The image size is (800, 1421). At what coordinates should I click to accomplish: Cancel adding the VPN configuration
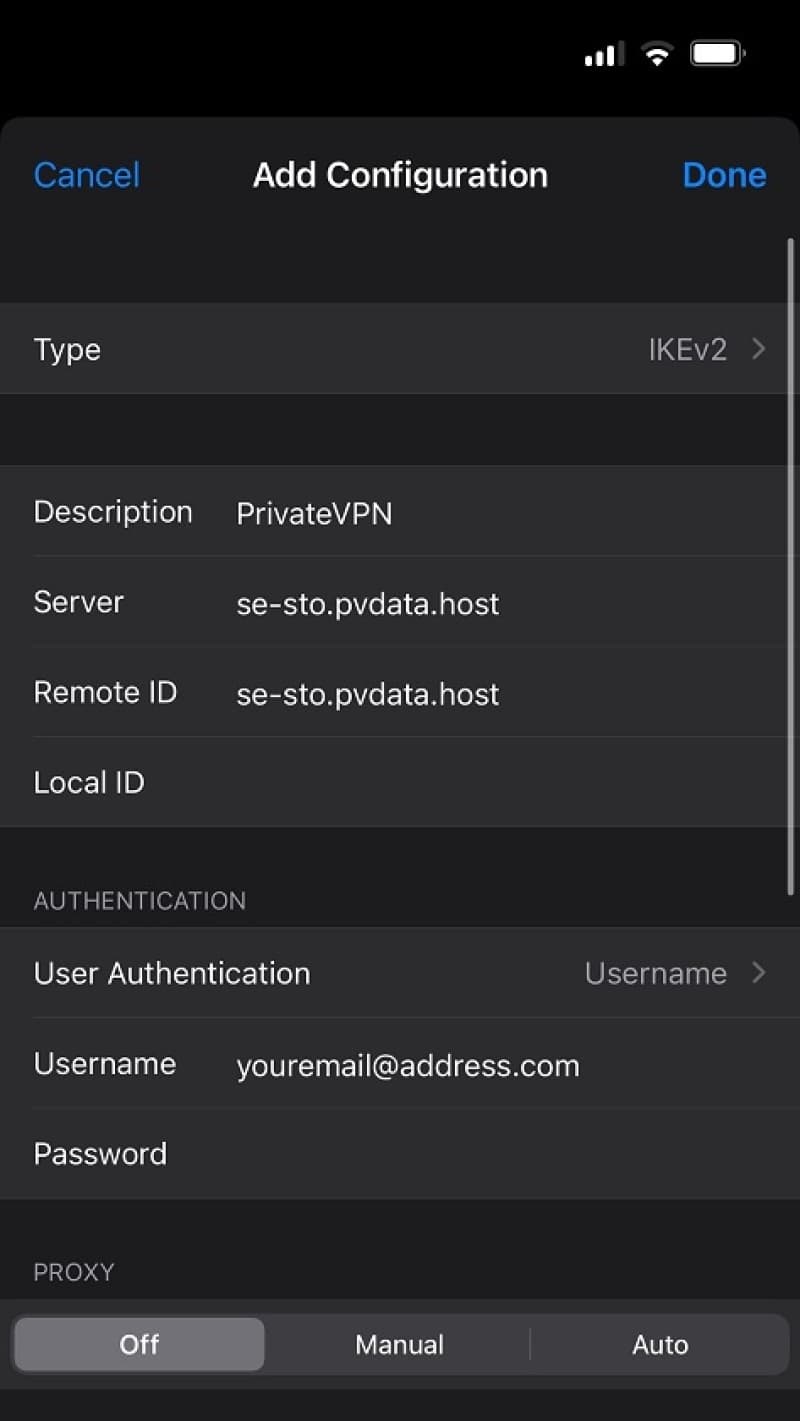tap(87, 175)
